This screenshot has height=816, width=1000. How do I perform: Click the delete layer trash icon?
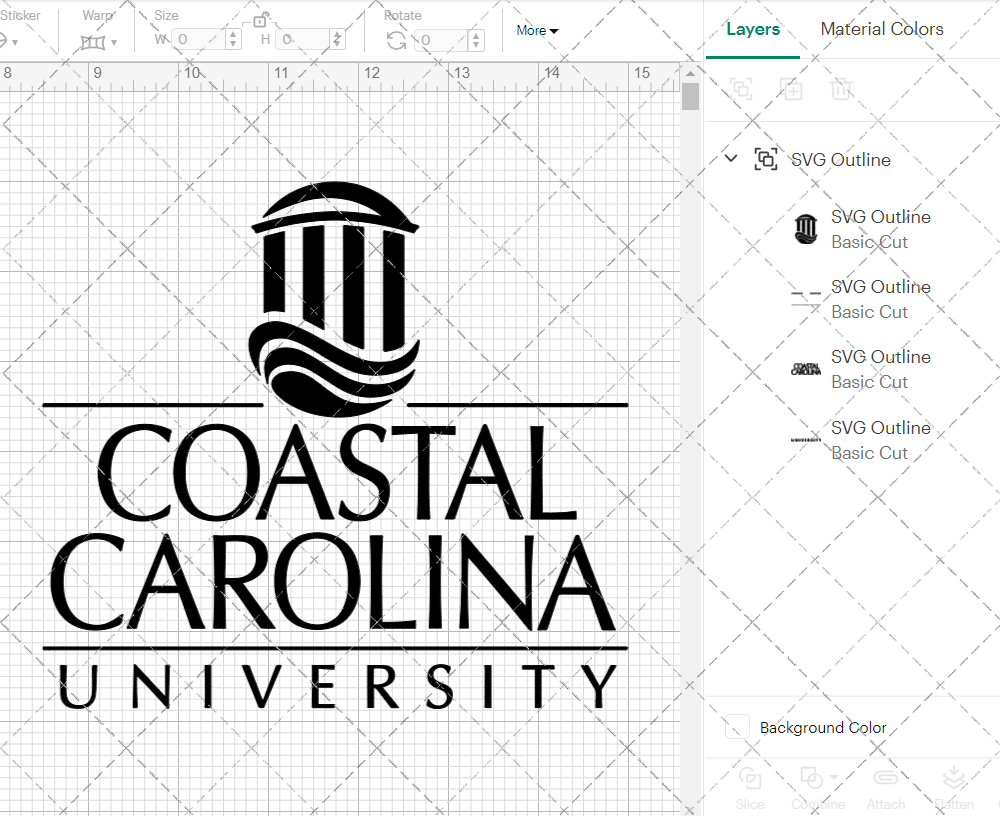[841, 89]
